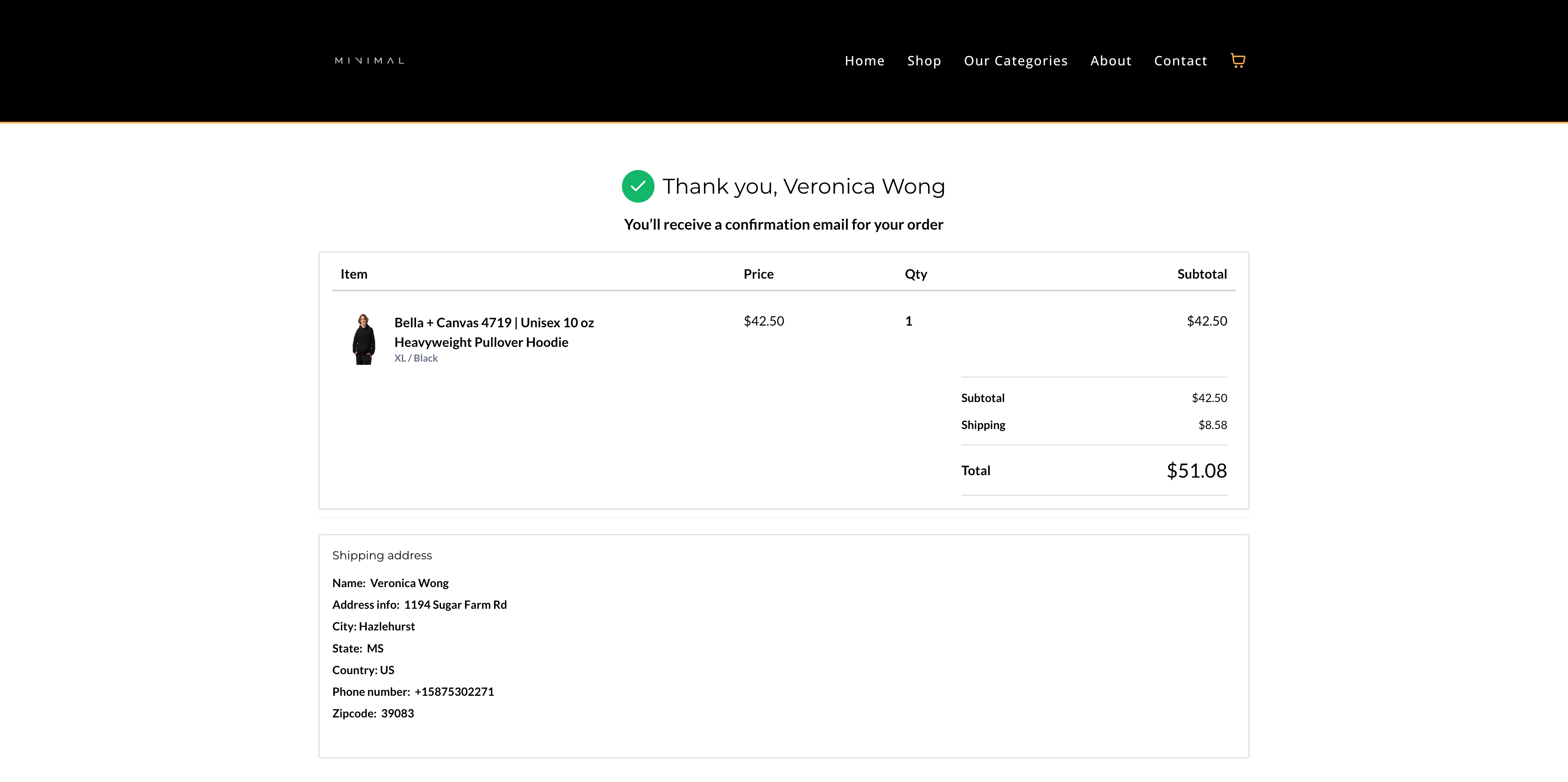Open the Contact page link

coord(1180,61)
